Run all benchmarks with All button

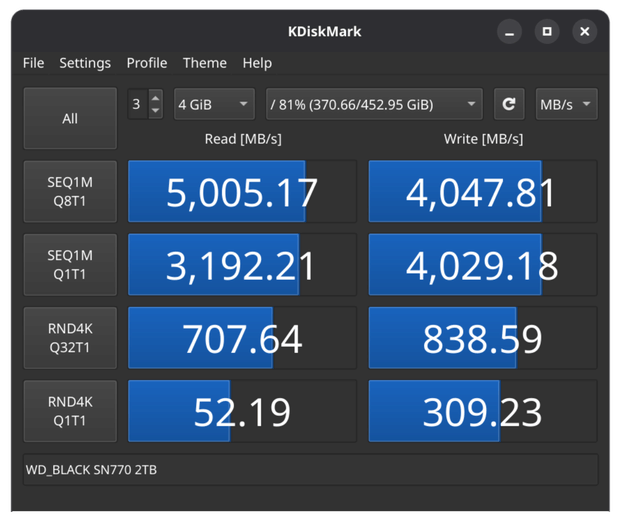tap(70, 118)
